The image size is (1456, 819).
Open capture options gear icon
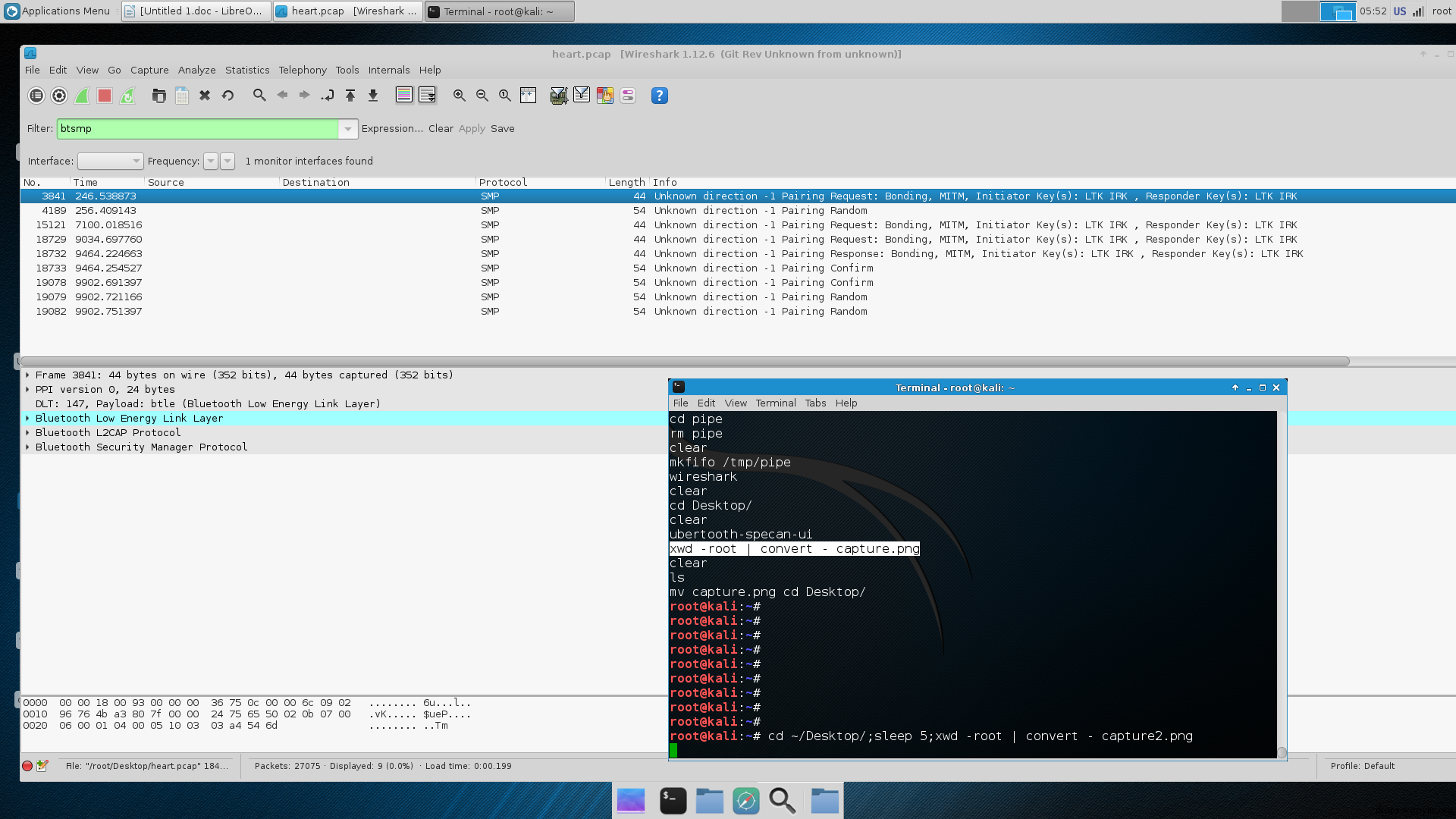tap(59, 96)
